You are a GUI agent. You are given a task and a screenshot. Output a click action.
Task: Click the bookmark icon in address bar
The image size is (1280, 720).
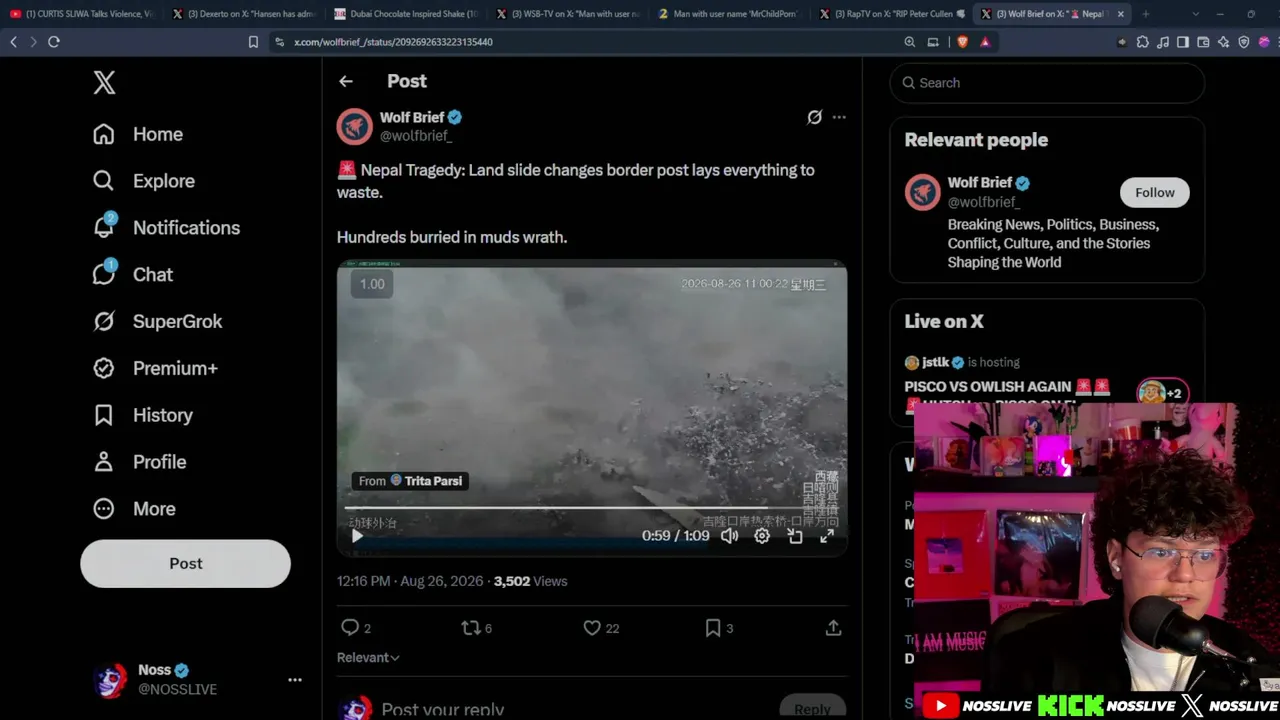[253, 42]
